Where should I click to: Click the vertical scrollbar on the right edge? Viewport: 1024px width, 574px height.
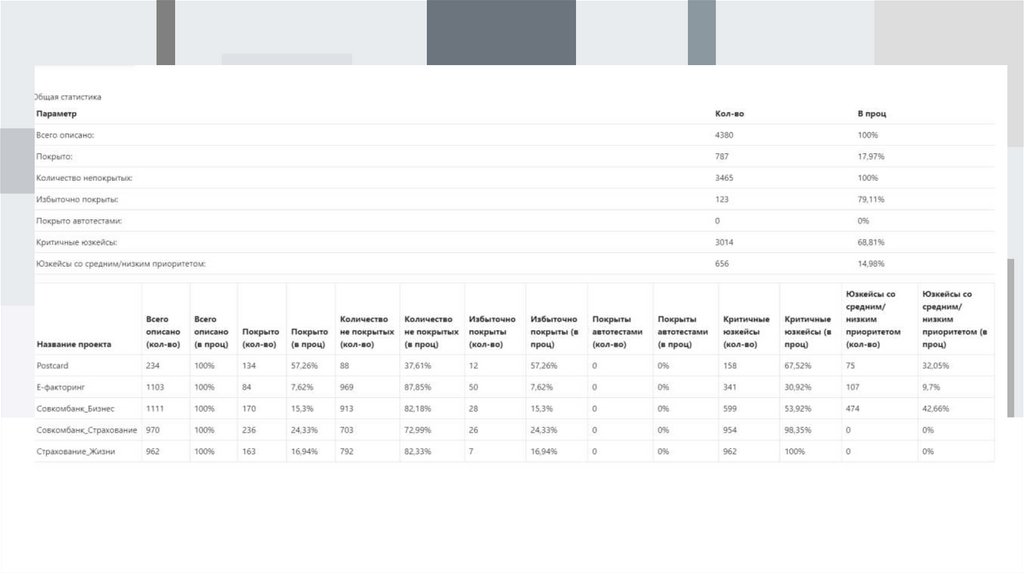1009,340
